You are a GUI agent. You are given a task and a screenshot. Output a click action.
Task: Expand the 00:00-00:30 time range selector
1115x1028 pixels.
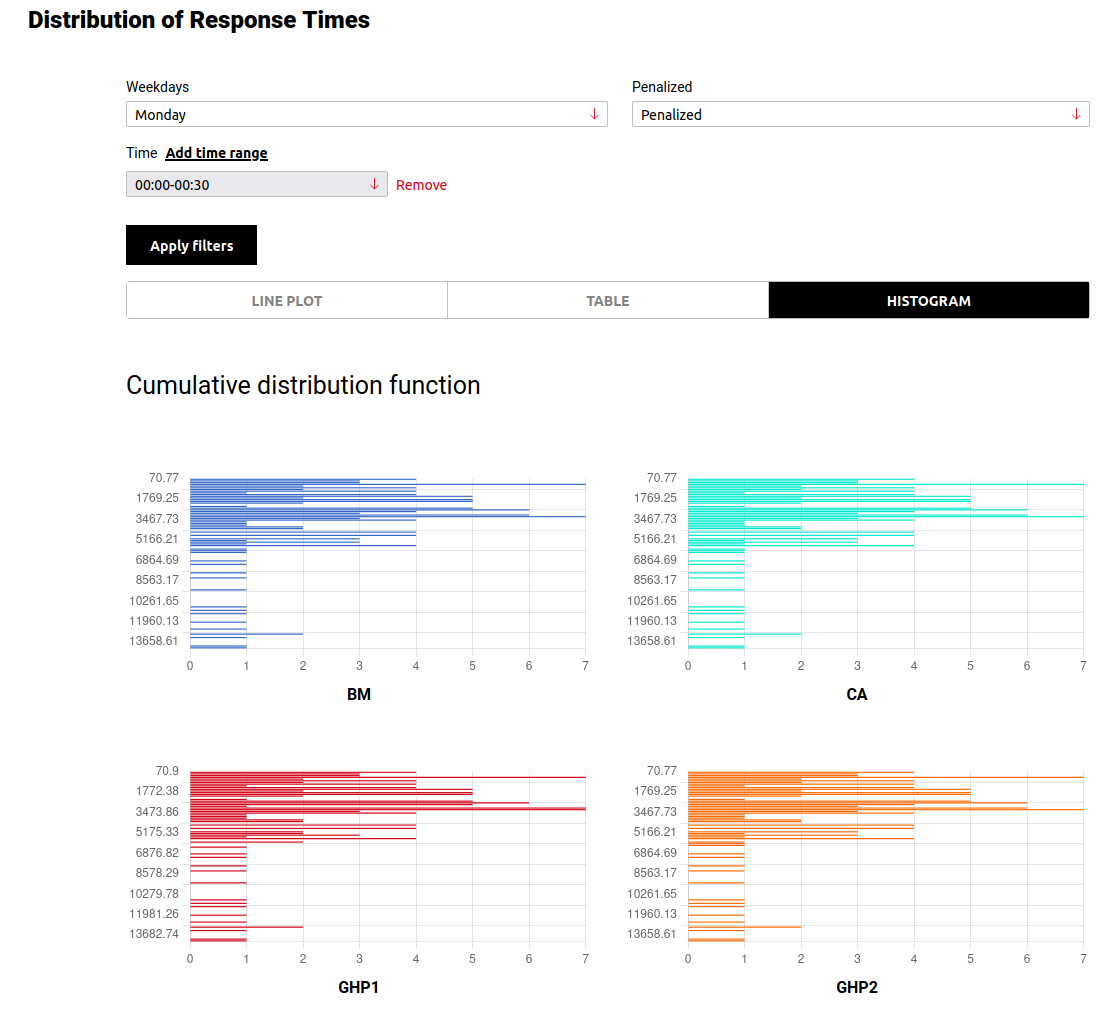click(x=255, y=184)
